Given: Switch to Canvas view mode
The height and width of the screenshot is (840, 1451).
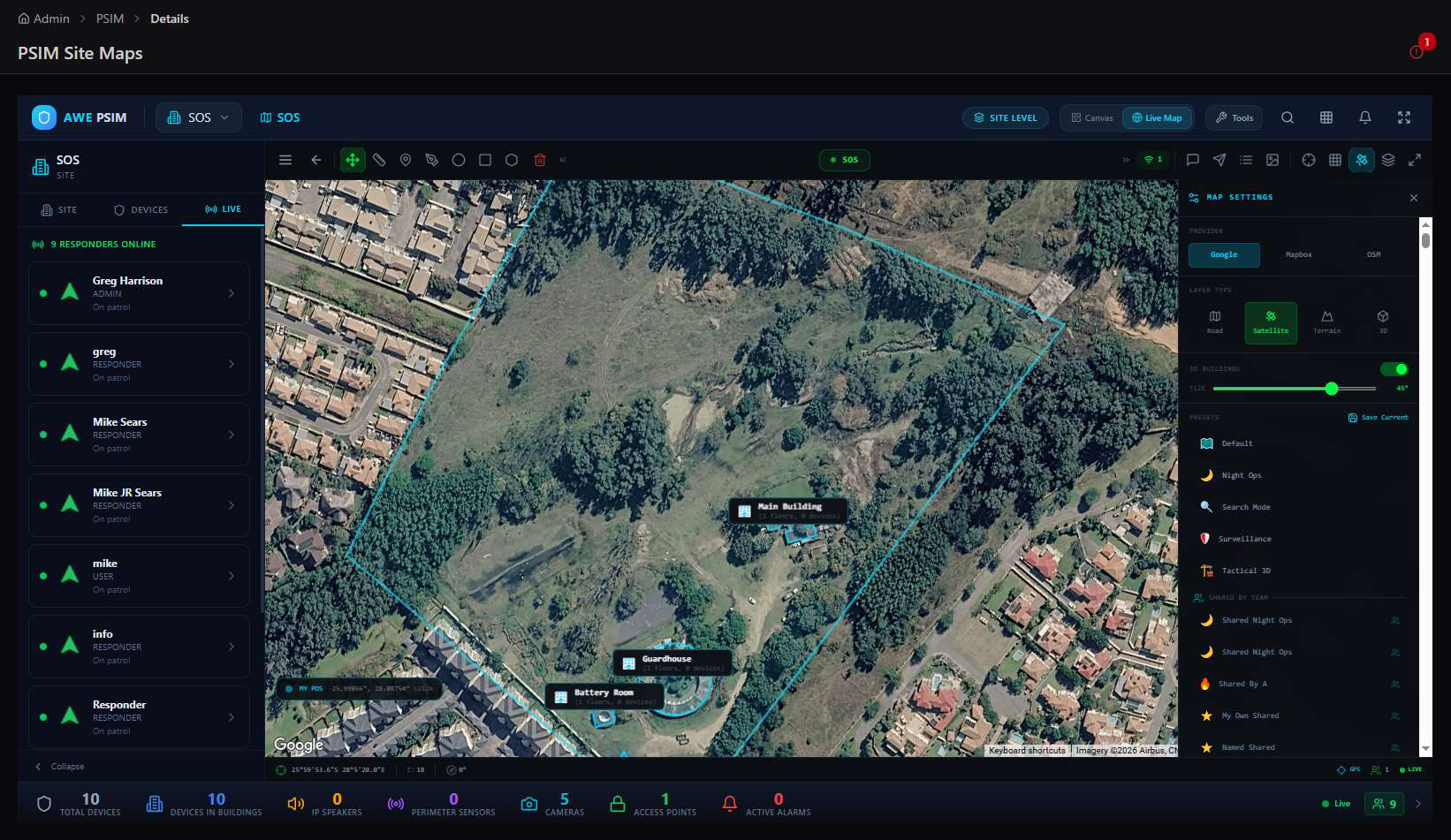Looking at the screenshot, I should click(x=1092, y=117).
